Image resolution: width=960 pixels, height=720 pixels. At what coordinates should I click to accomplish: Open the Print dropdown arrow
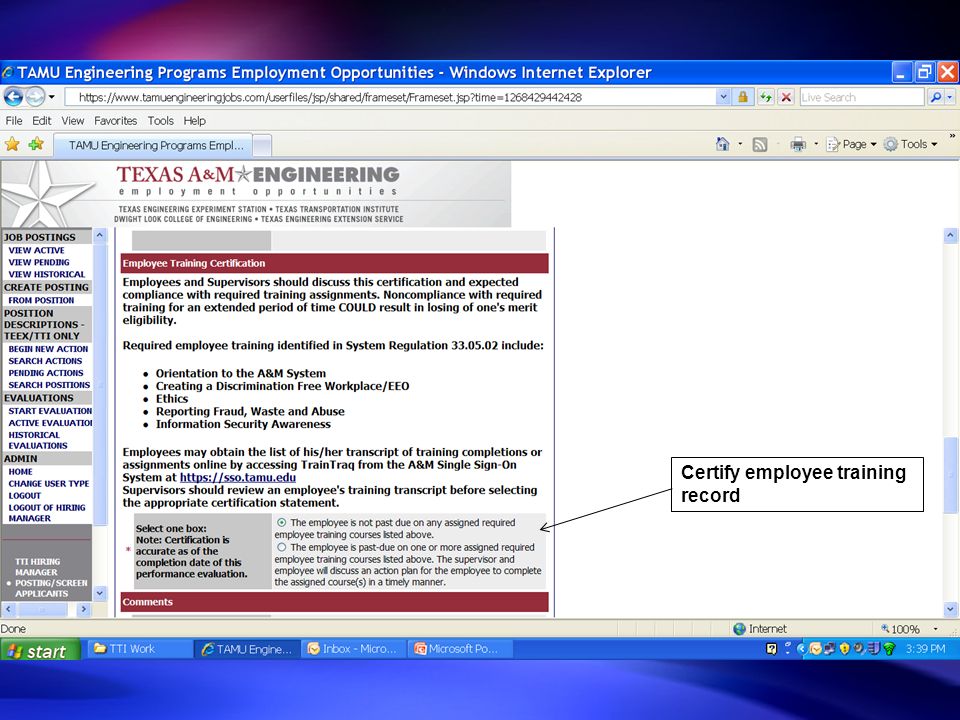pyautogui.click(x=816, y=144)
